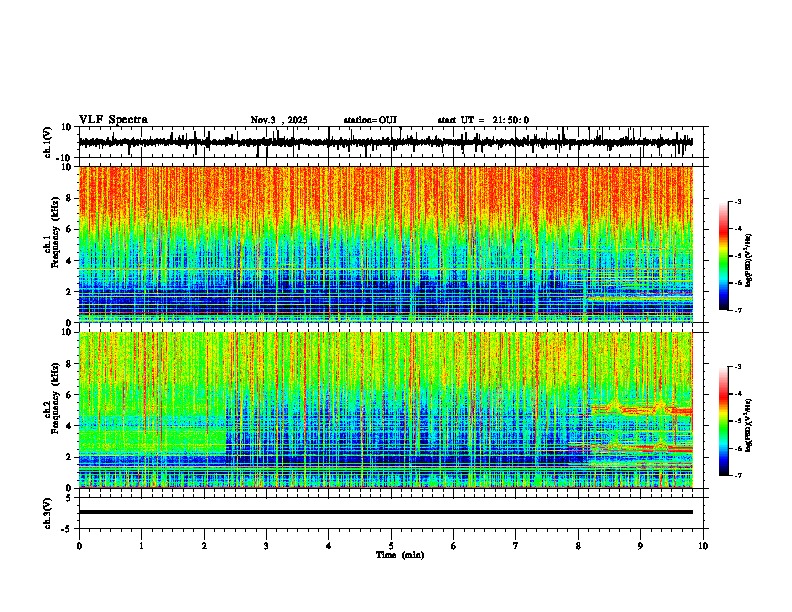Click time axis tick label "9"
This screenshot has width=792, height=612.
point(640,546)
